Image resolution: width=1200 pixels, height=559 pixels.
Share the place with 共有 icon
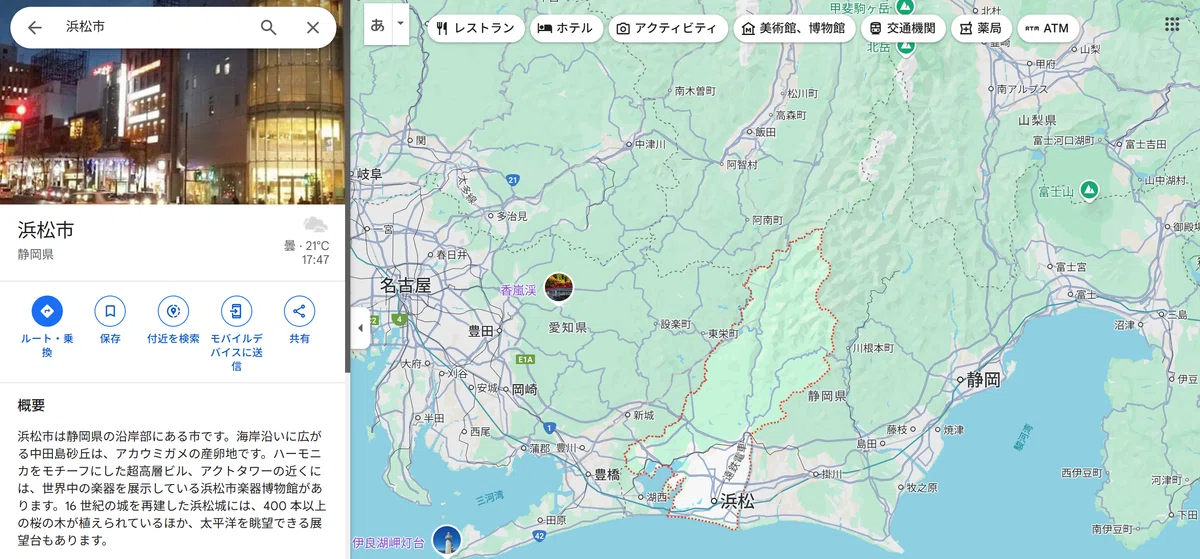[x=299, y=311]
